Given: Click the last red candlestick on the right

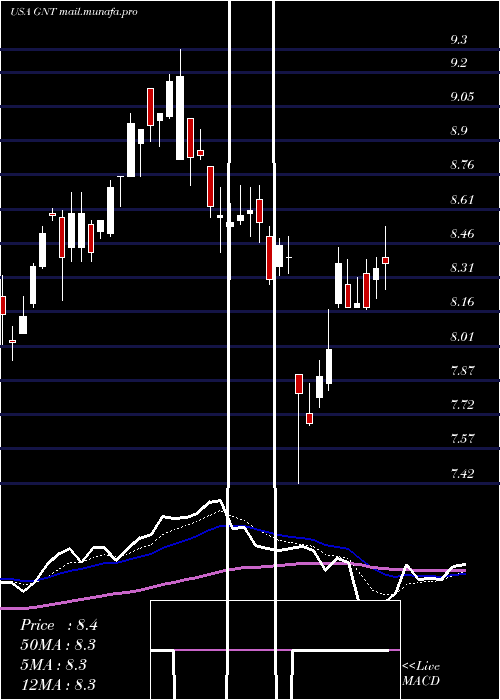Looking at the screenshot, I should 386,260.
